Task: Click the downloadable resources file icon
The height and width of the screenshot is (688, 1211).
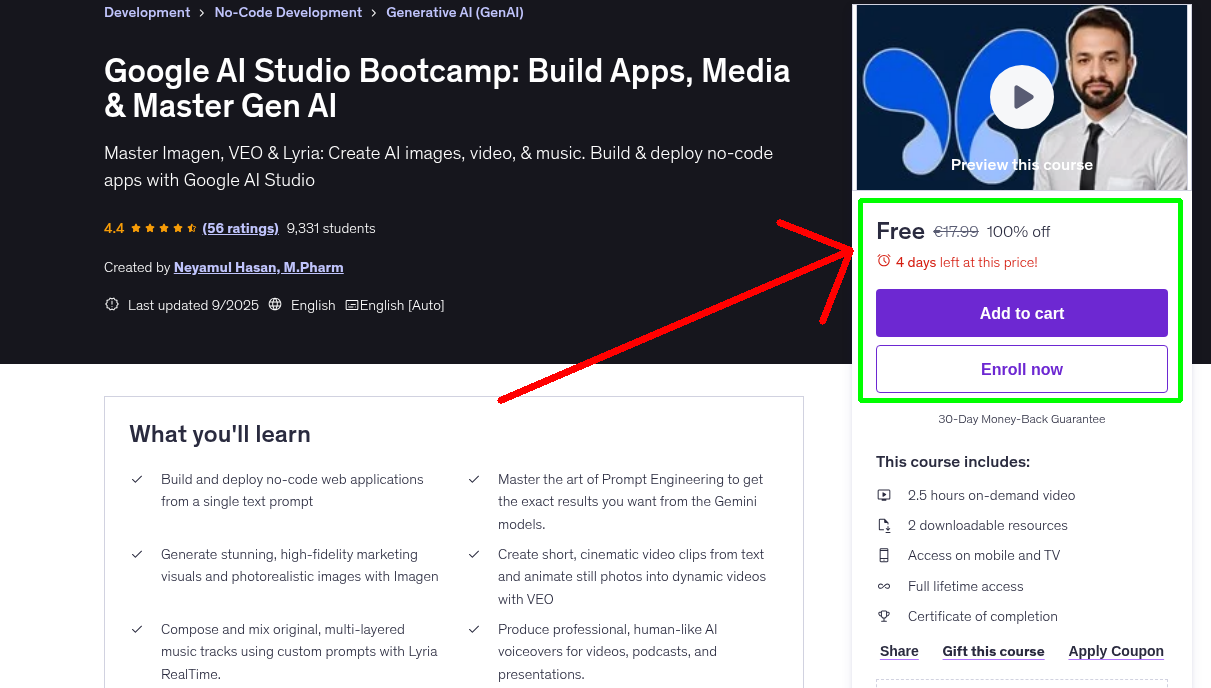Action: click(884, 525)
